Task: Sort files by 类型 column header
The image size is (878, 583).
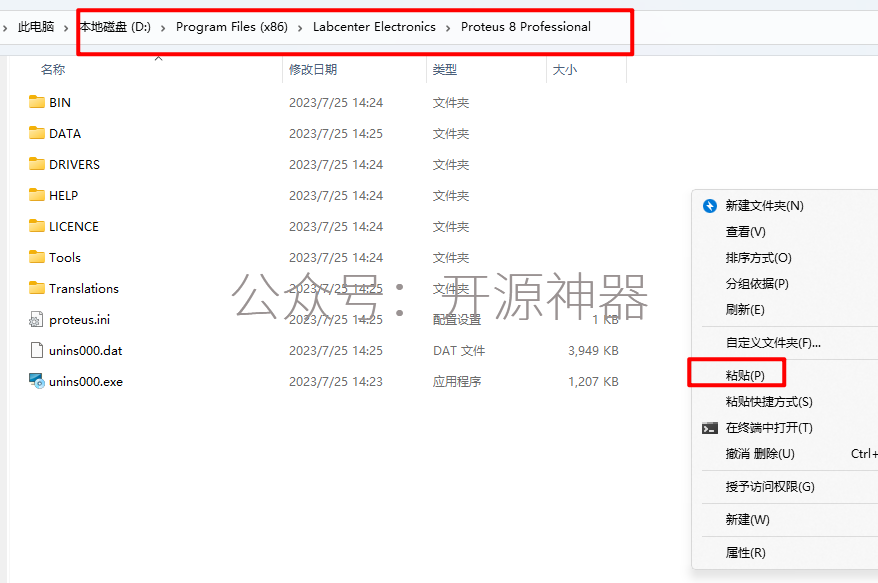Action: click(445, 69)
